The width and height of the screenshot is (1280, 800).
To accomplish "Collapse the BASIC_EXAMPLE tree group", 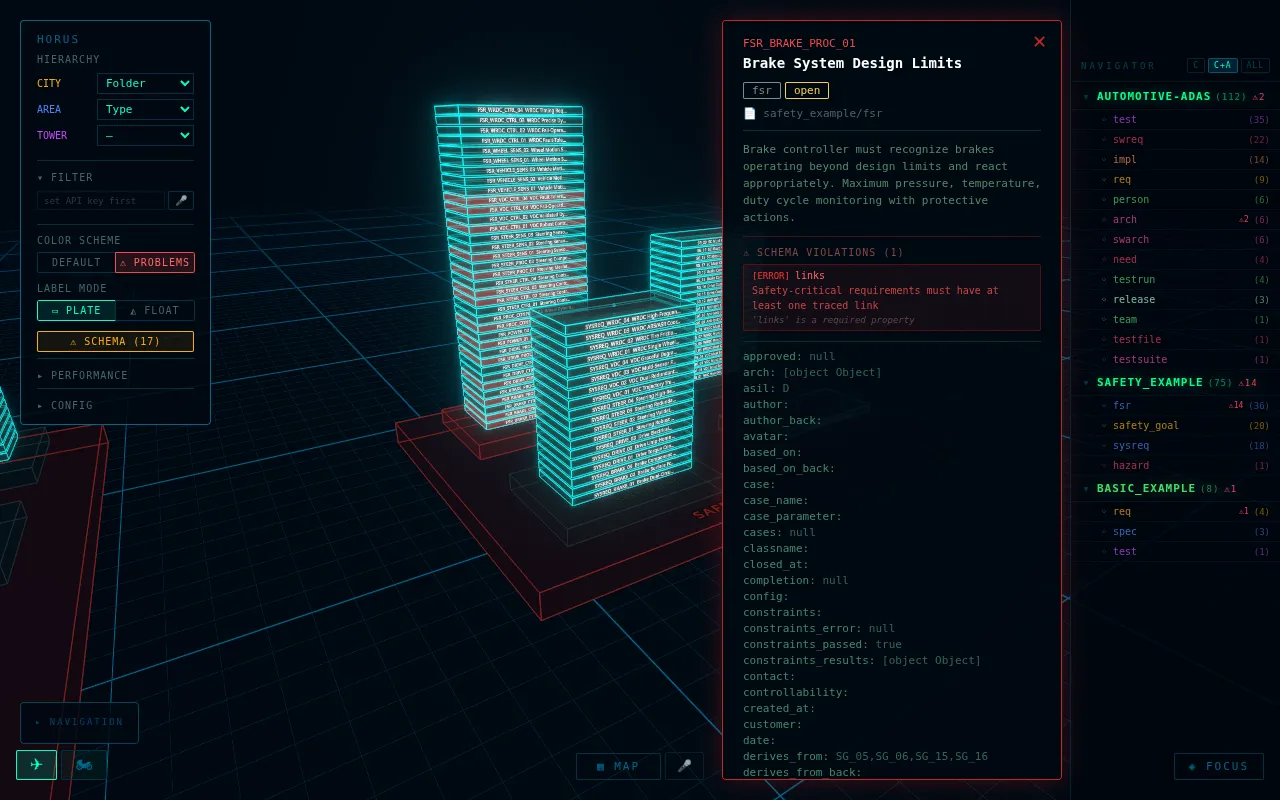I will (x=1086, y=489).
